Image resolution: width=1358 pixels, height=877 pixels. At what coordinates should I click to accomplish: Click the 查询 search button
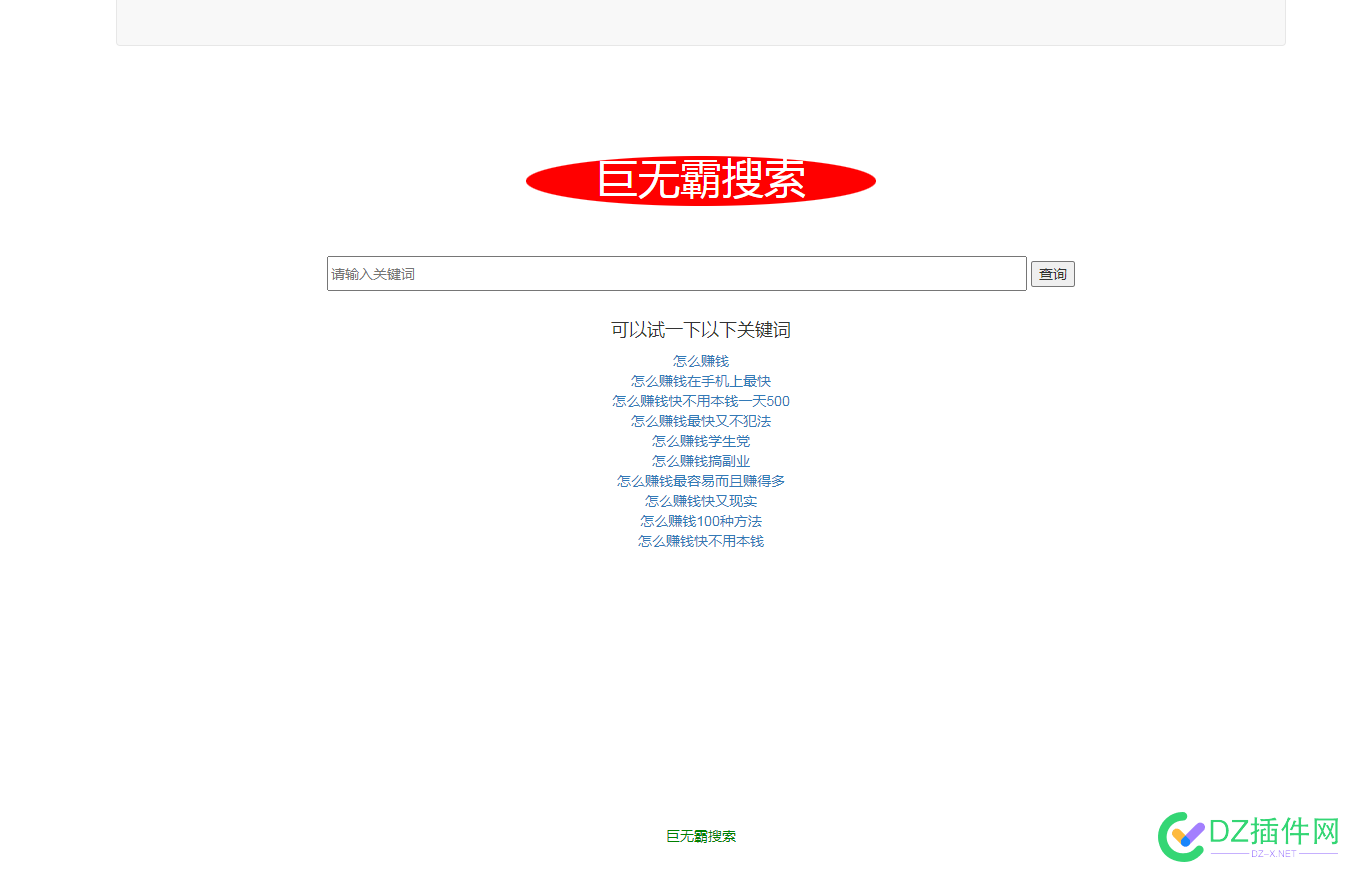(x=1053, y=274)
